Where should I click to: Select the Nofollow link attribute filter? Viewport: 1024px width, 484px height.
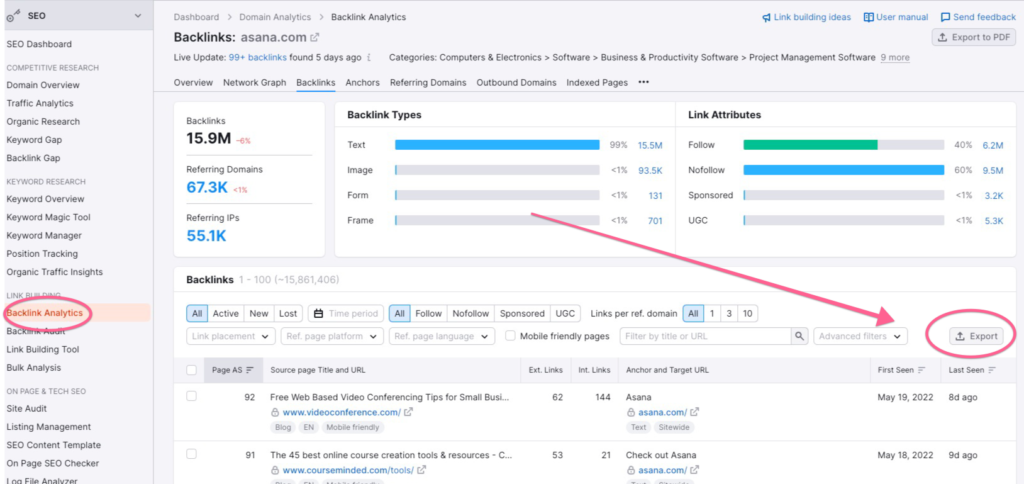coord(470,314)
